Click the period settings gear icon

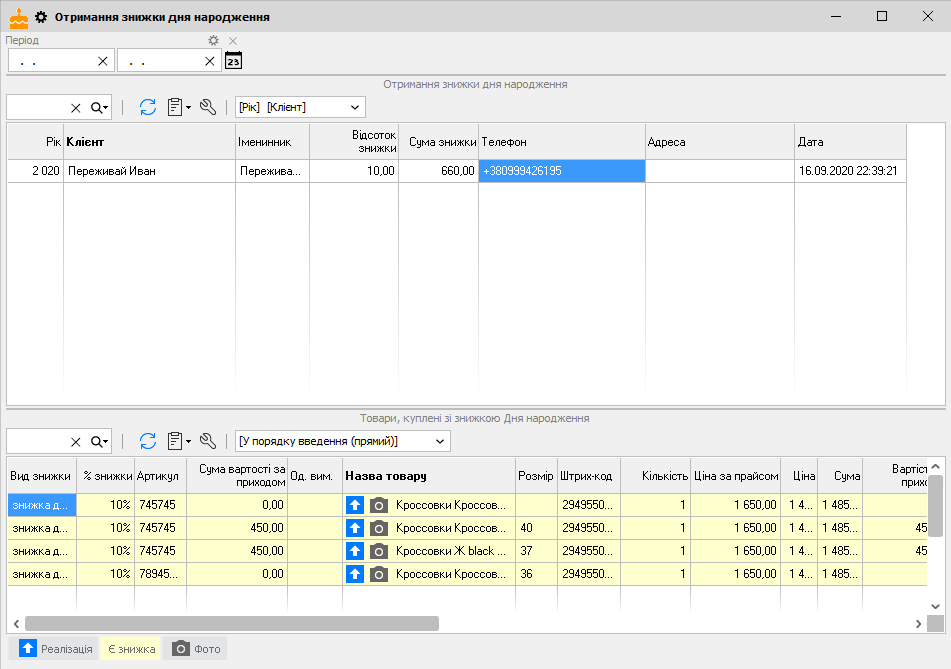pos(213,41)
